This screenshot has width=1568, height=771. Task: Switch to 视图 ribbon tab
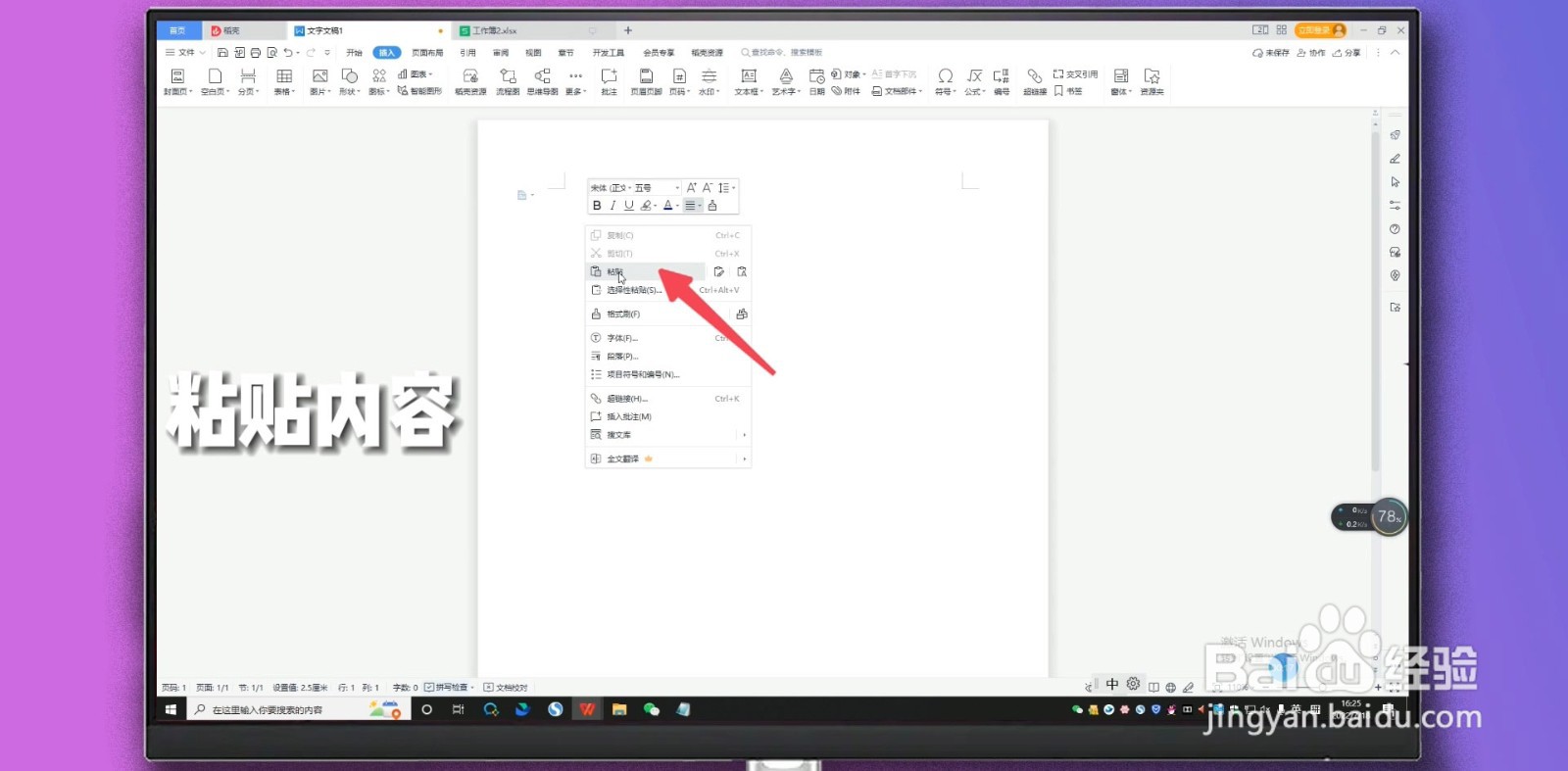(533, 53)
